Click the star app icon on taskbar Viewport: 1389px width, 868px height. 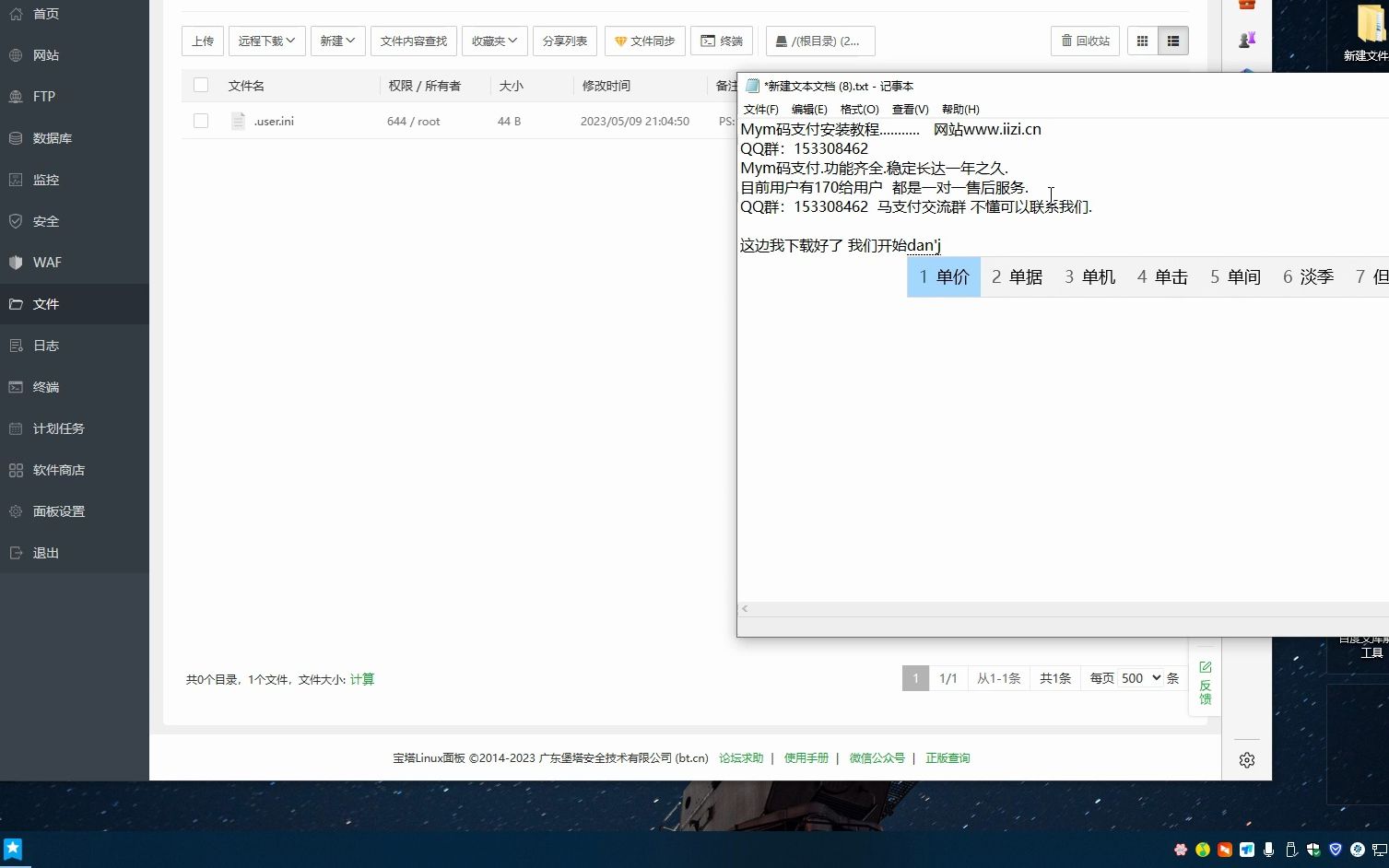(13, 849)
